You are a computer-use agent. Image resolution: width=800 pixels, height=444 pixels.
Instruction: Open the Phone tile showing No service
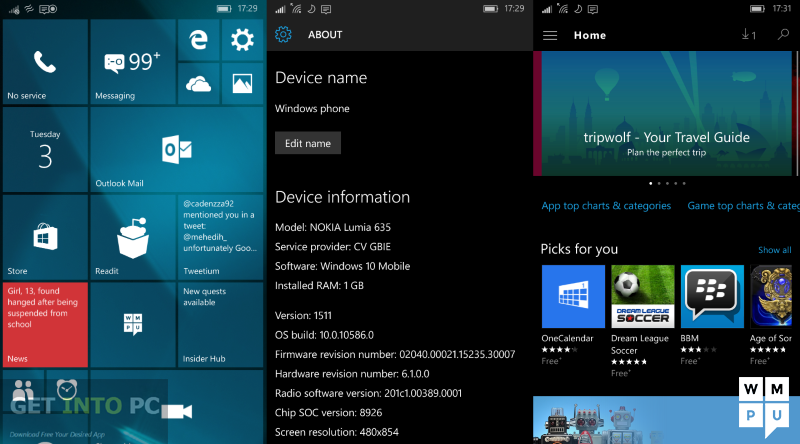click(x=45, y=62)
